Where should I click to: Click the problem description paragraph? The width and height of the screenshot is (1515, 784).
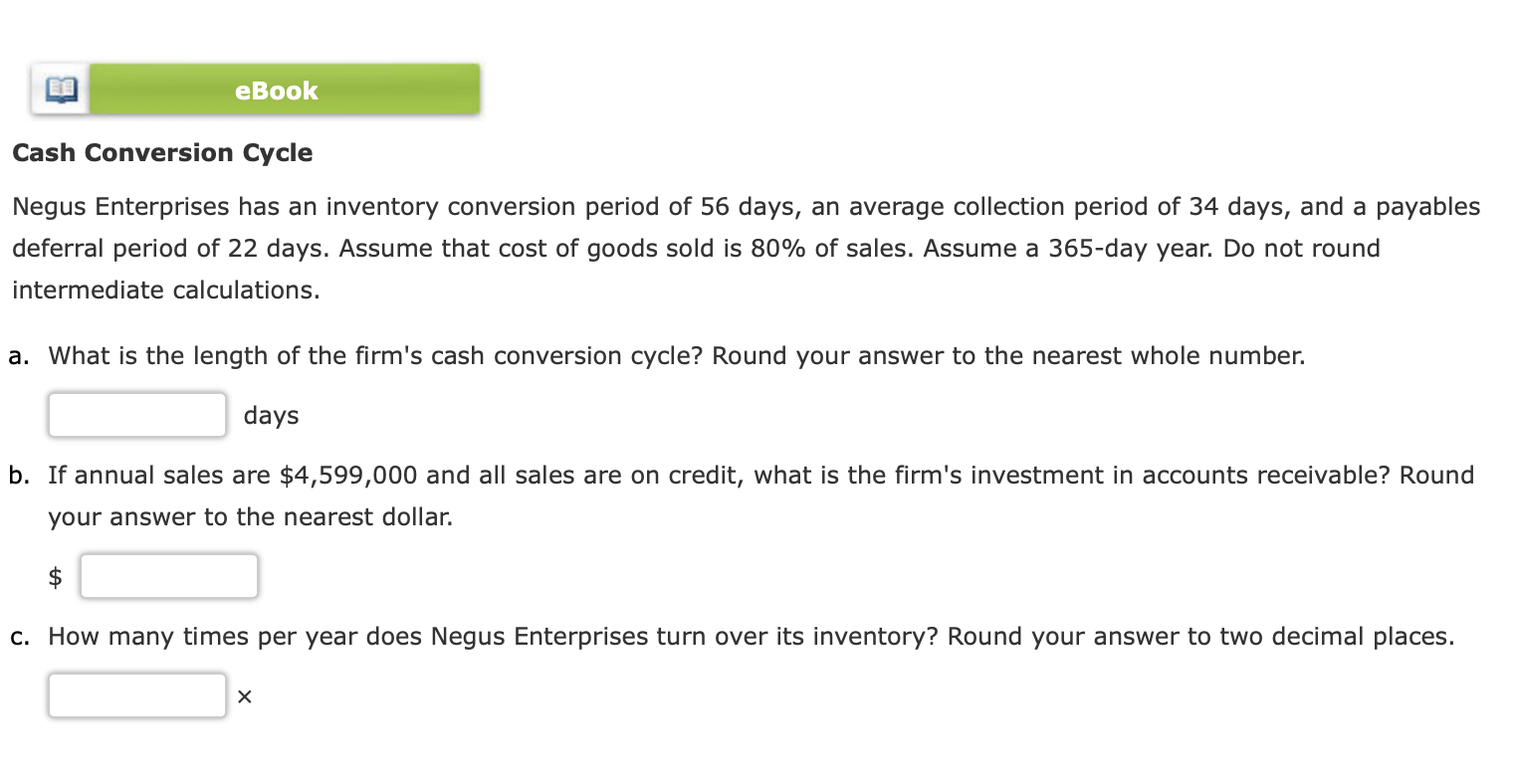tap(697, 248)
